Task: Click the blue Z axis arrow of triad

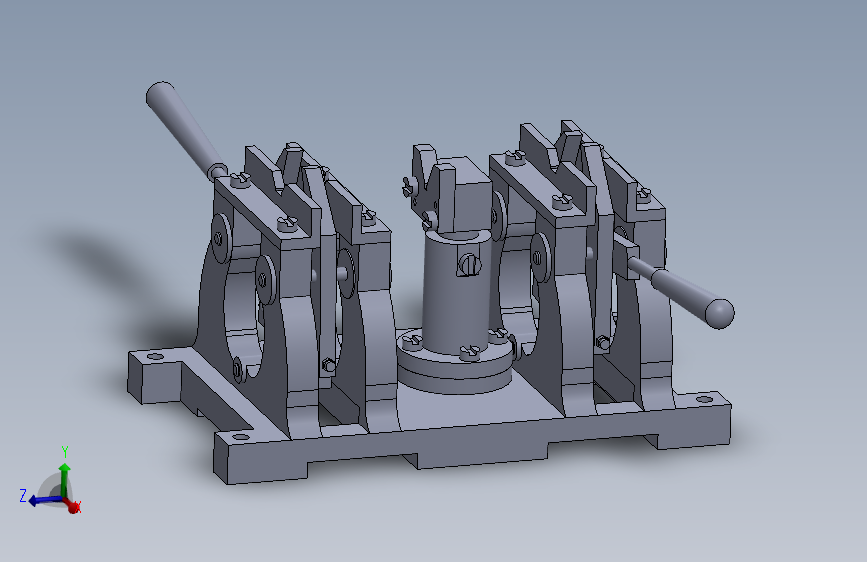Action: point(44,501)
